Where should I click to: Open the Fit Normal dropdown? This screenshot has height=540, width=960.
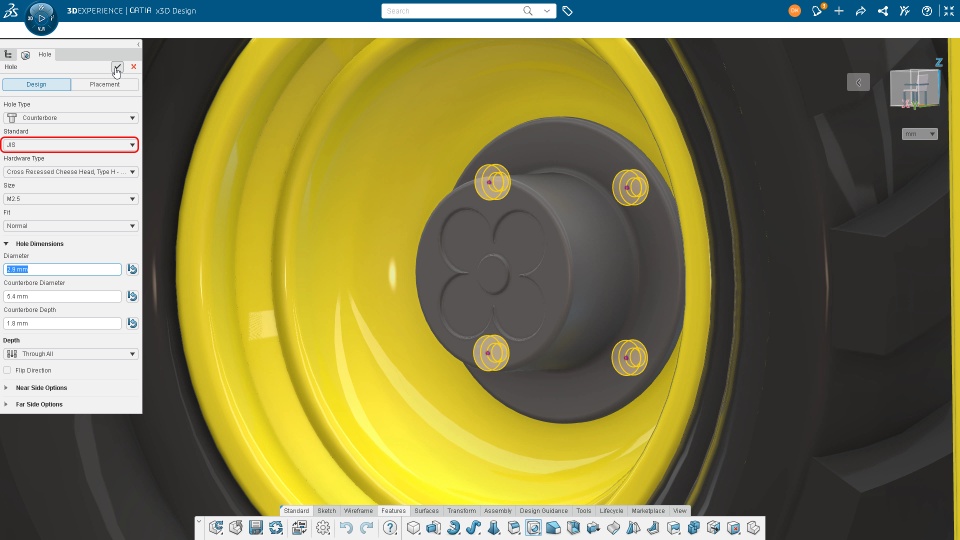pyautogui.click(x=70, y=225)
